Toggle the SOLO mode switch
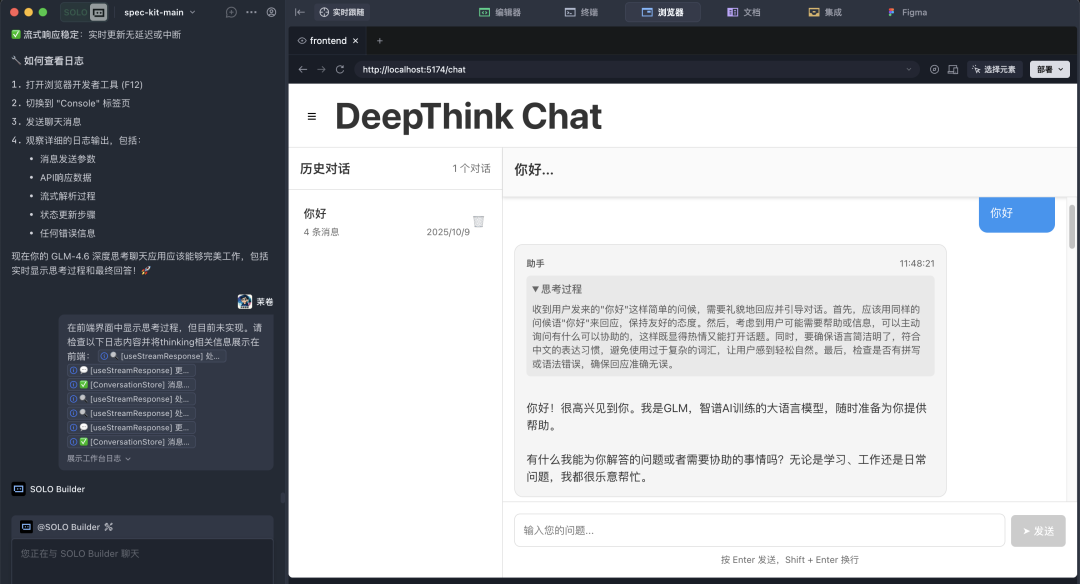The image size is (1080, 584). tap(84, 12)
